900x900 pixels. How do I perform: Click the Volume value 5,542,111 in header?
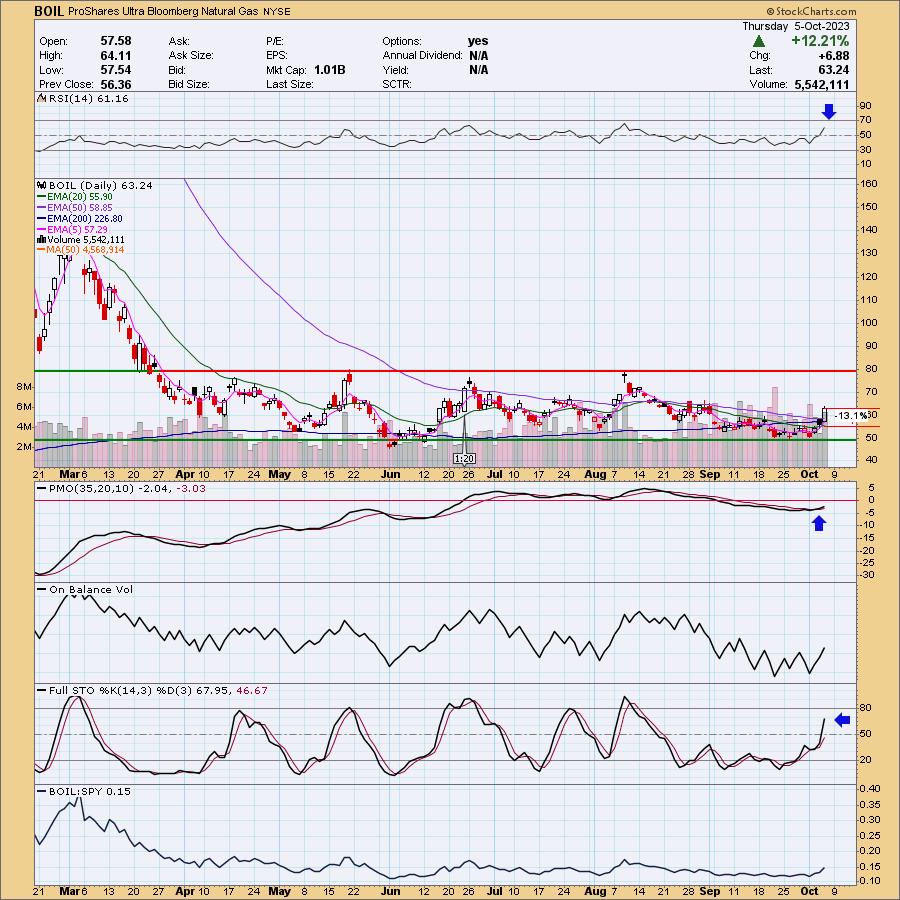coord(822,84)
